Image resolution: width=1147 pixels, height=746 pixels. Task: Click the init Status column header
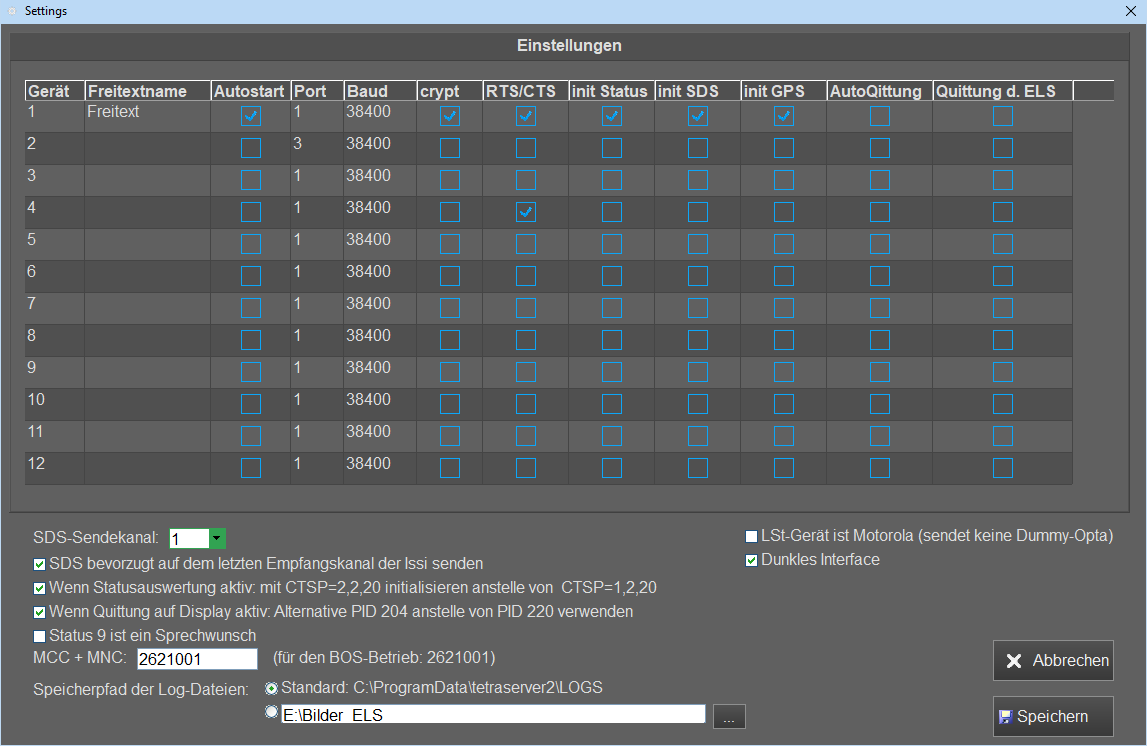click(612, 91)
